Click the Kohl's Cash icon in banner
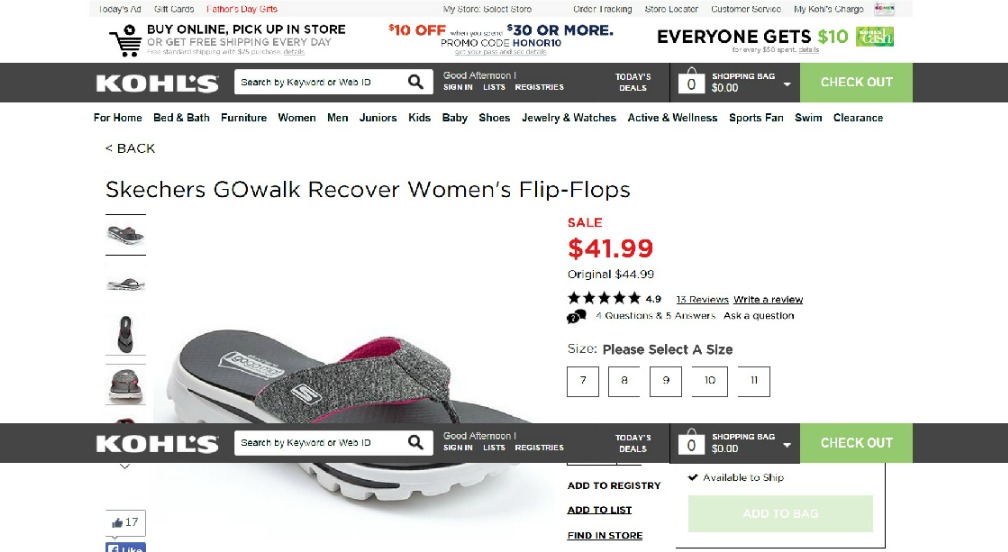Viewport: 1008px width, 552px height. [874, 37]
